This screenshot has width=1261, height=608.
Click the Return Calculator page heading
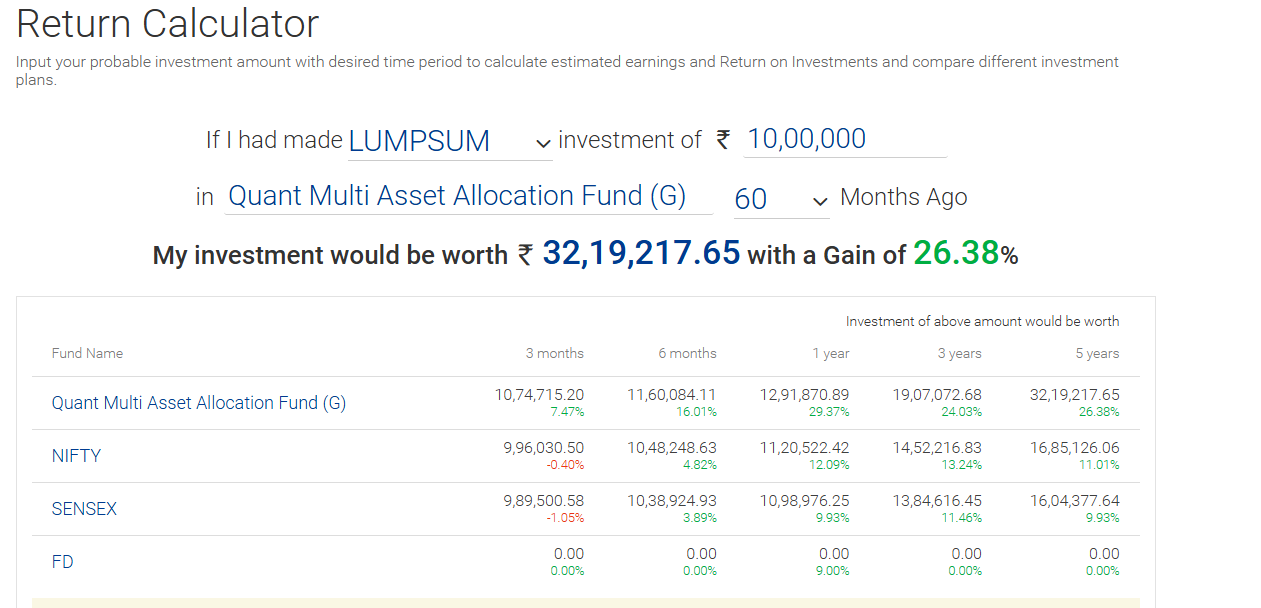tap(168, 24)
